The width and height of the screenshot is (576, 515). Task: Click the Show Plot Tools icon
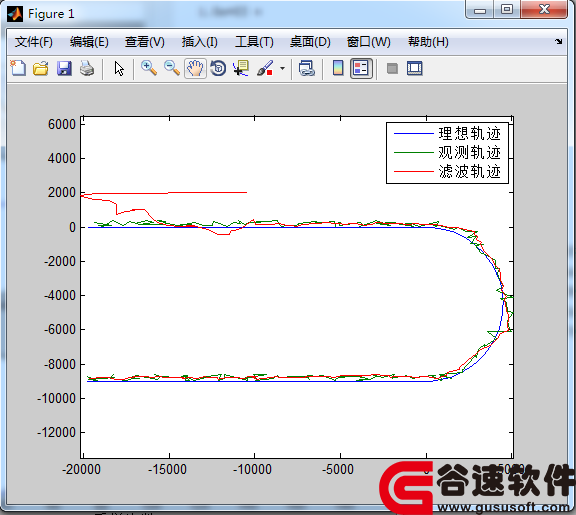click(415, 68)
